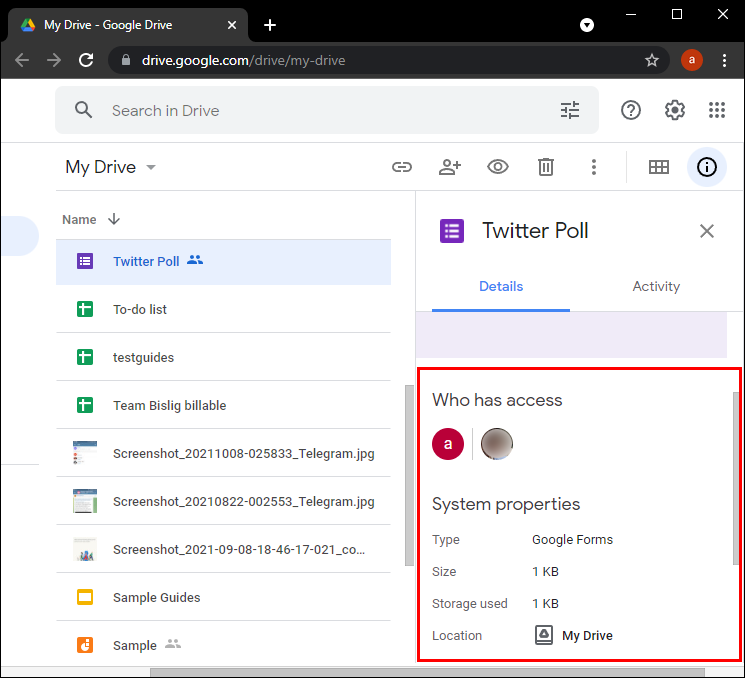745x678 pixels.
Task: Click thumbnail of Screenshot_20211008-025833
Action: (x=85, y=453)
